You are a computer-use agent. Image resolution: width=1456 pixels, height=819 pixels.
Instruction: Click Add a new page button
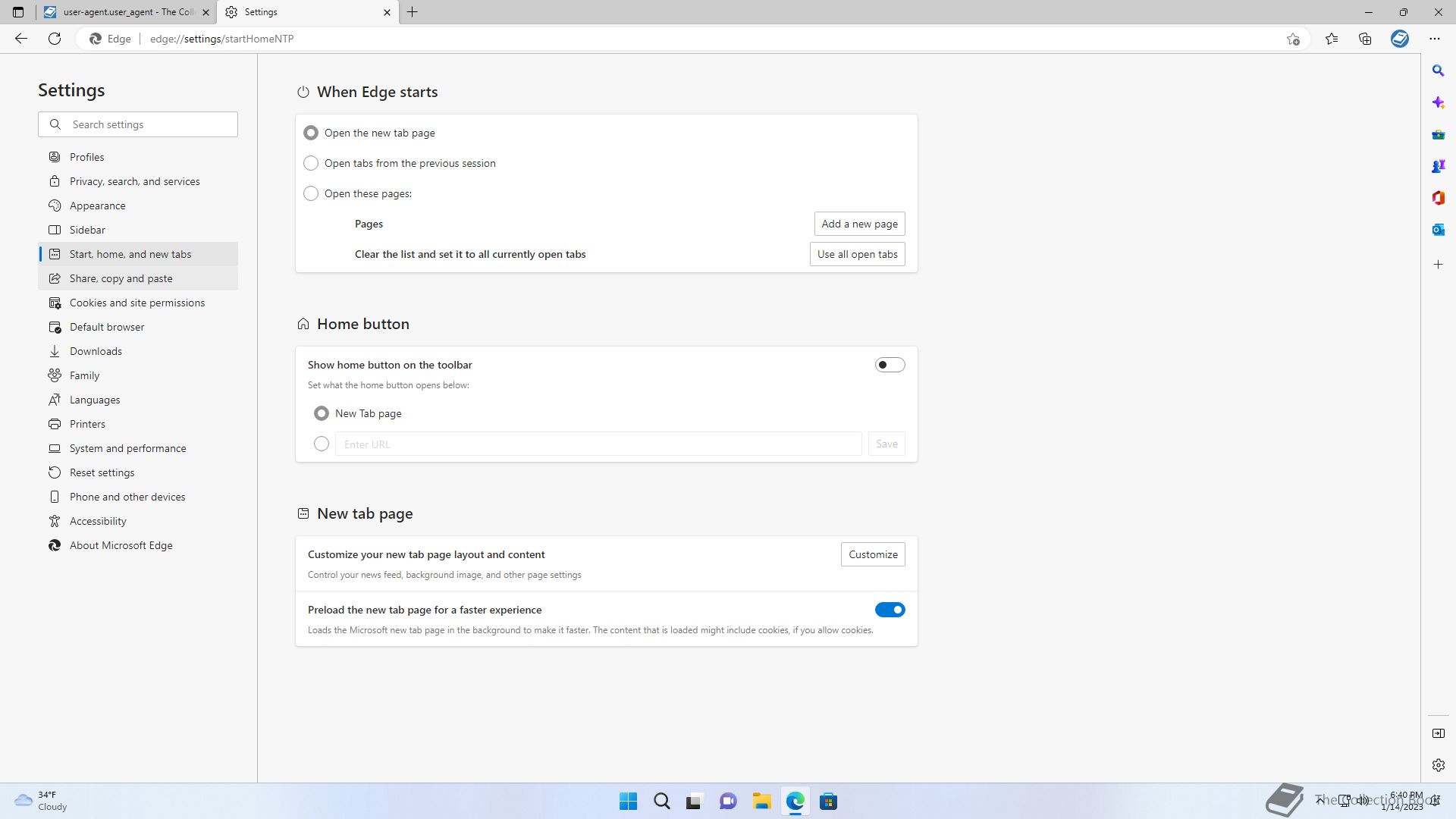pyautogui.click(x=859, y=224)
